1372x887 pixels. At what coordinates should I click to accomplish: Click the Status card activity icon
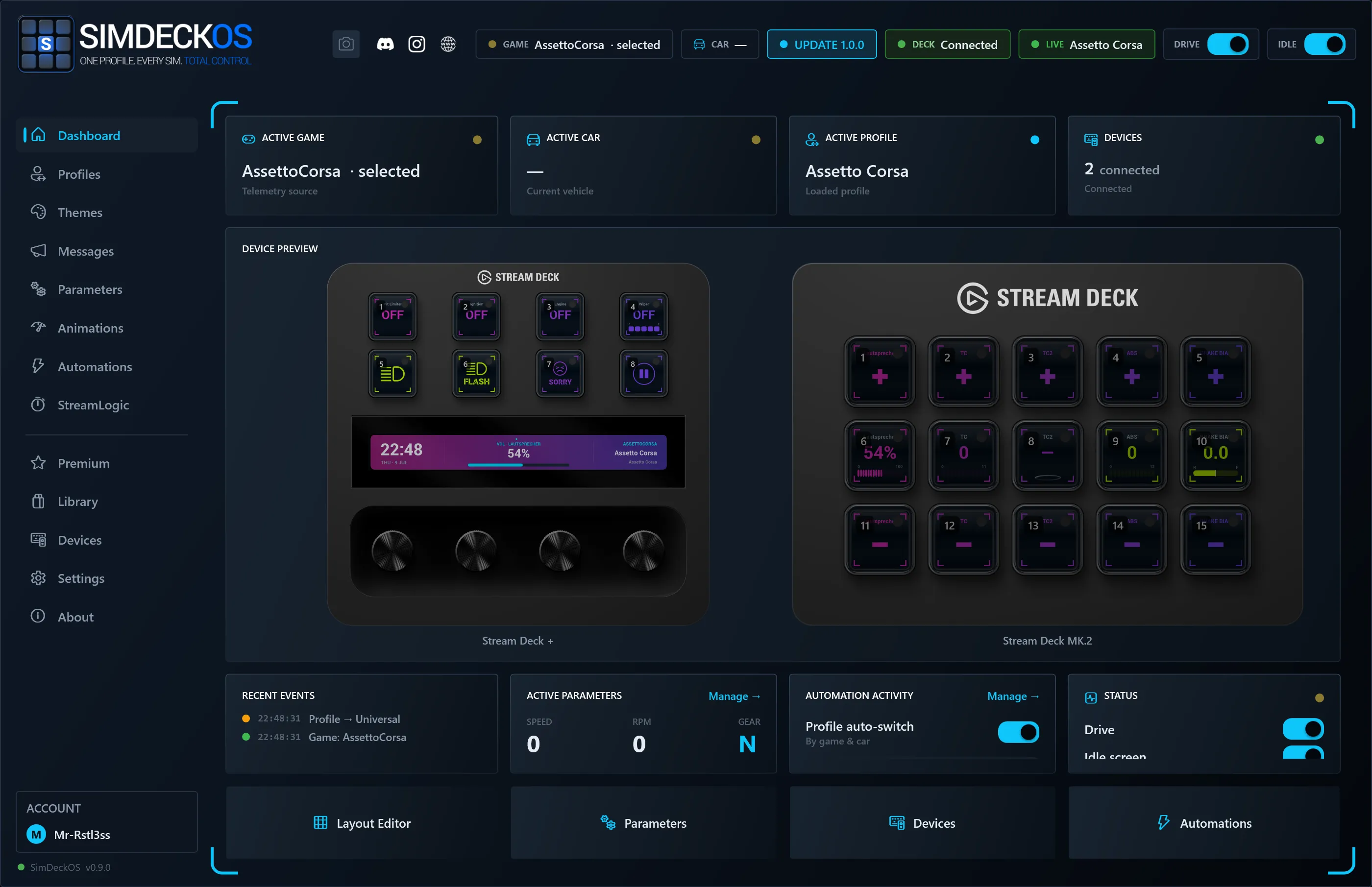pos(1091,697)
